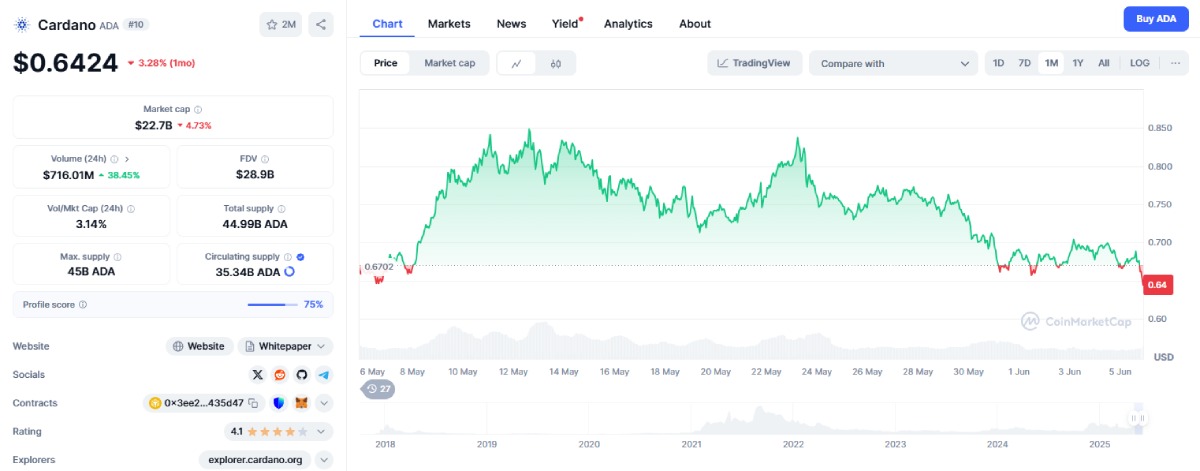Open explorer.cardano.org link
This screenshot has width=1200, height=471.
pos(254,460)
